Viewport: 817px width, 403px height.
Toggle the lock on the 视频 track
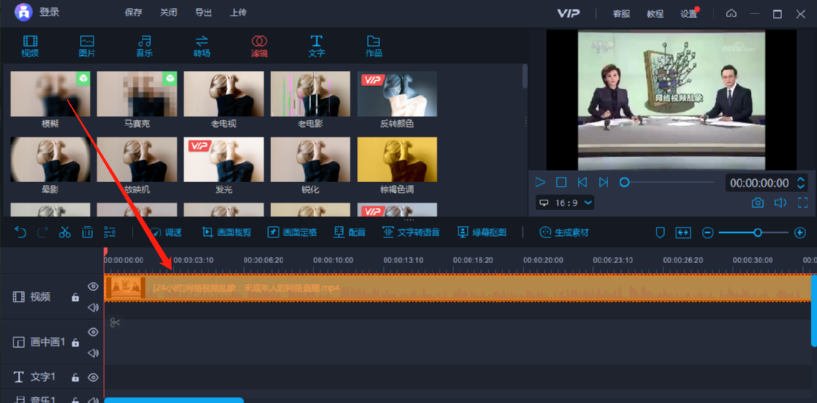pyautogui.click(x=75, y=297)
